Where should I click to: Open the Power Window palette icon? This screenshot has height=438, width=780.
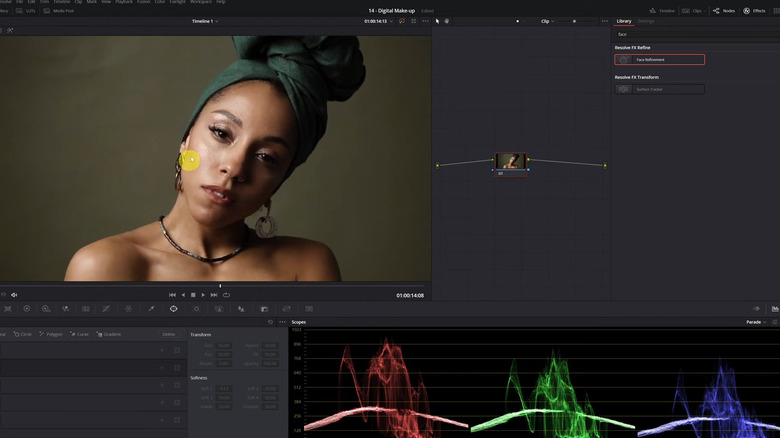coord(174,309)
